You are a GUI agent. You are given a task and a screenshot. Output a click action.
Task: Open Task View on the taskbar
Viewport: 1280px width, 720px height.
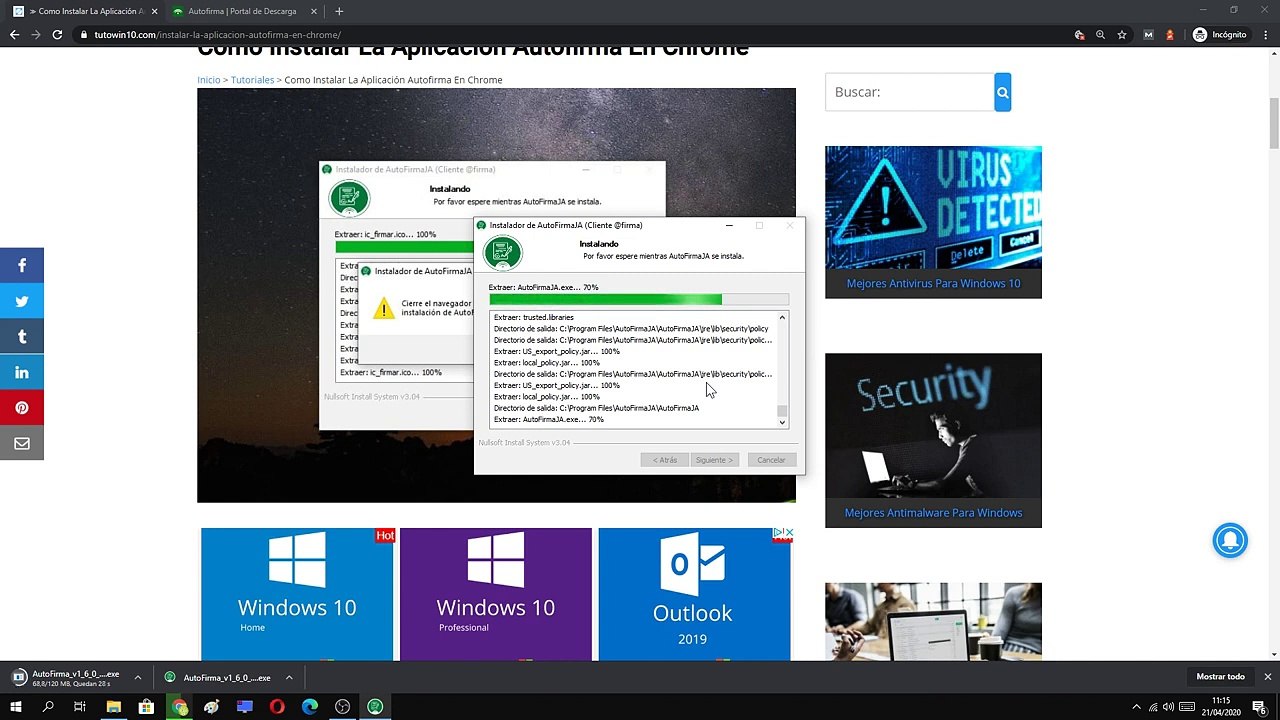coord(80,707)
